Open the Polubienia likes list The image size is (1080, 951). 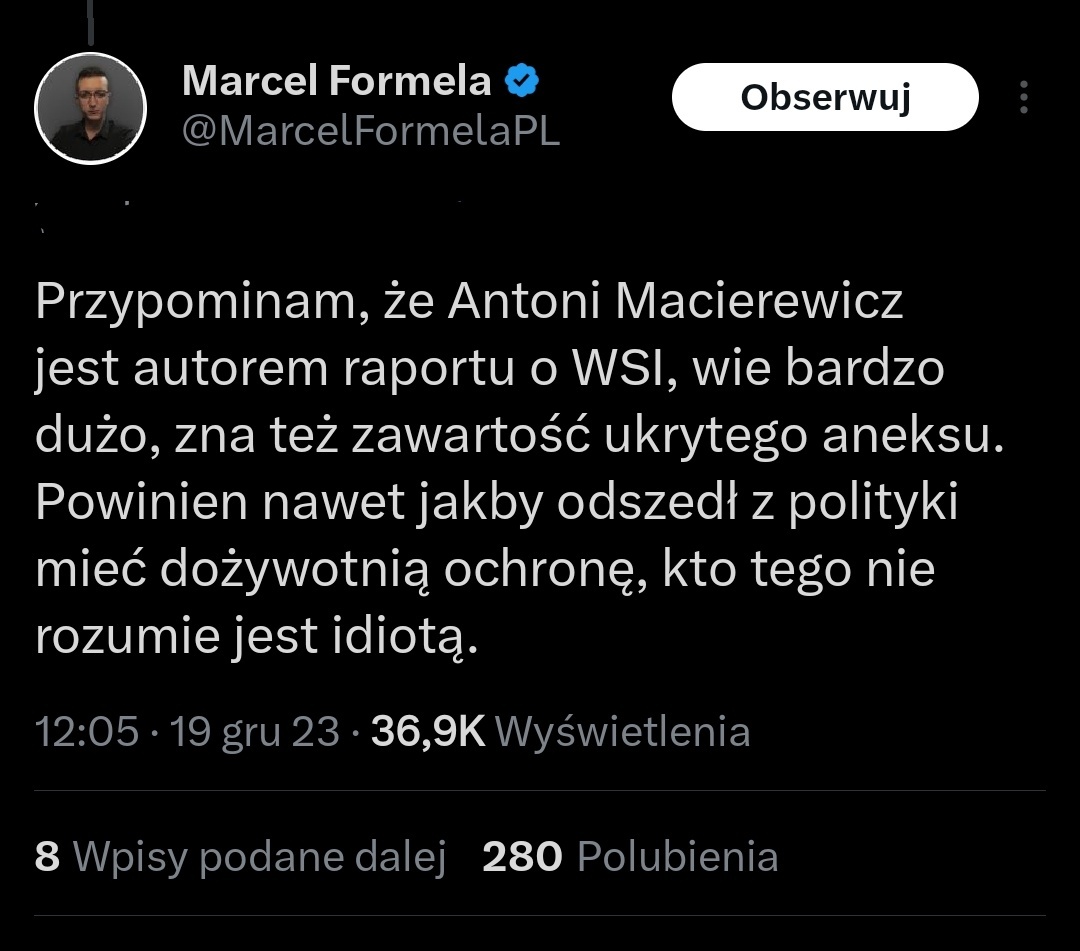click(x=677, y=857)
